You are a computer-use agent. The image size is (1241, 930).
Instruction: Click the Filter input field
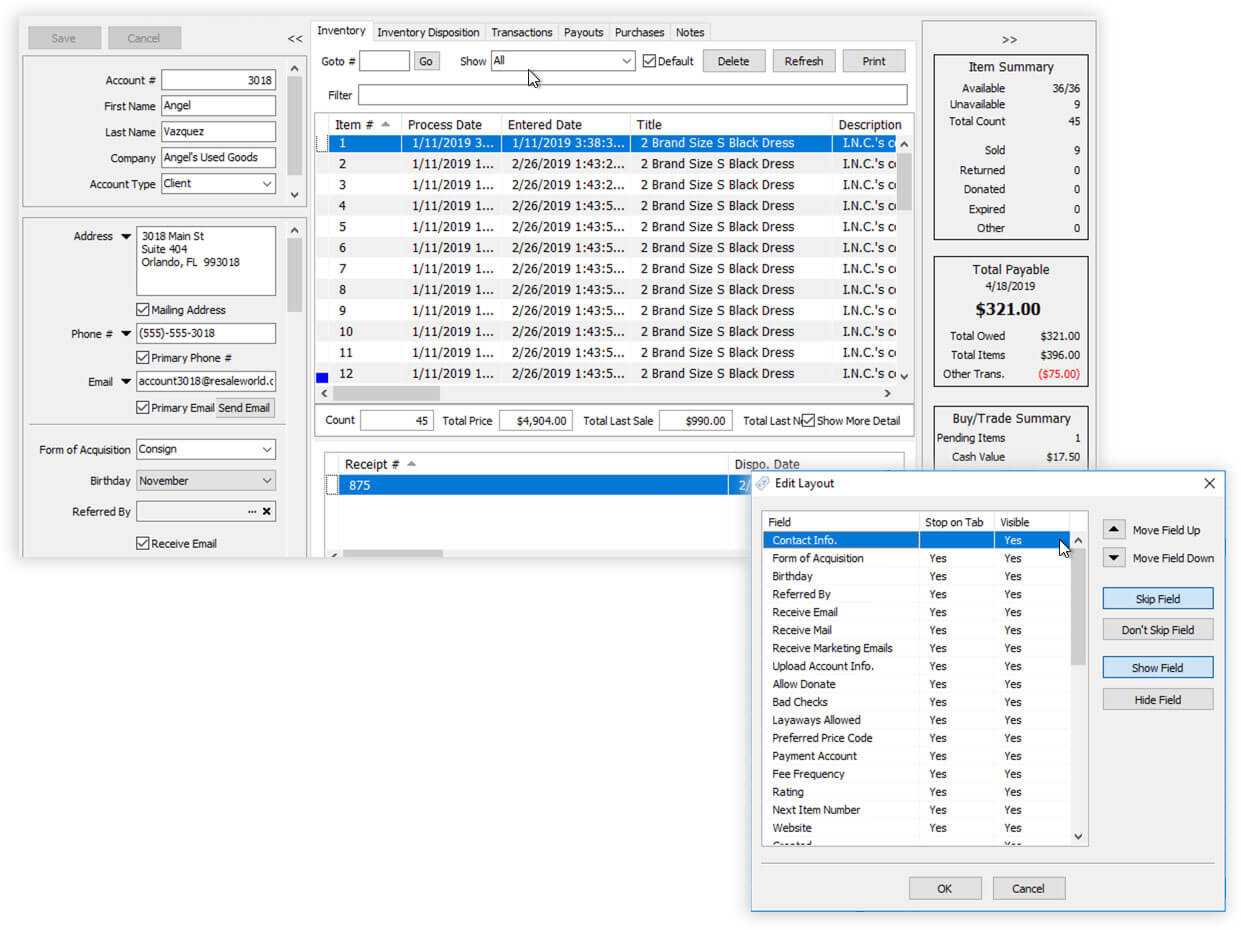(633, 95)
